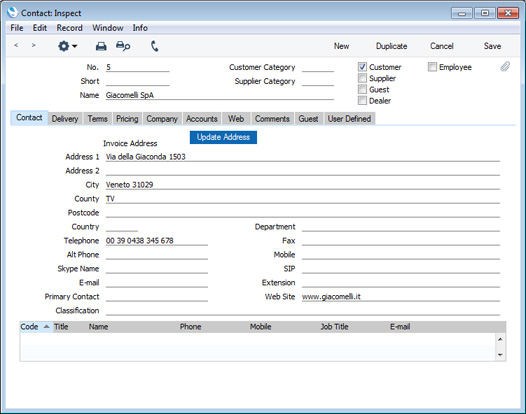Viewport: 526px width, 414px height.
Task: Click the Update Address button
Action: (223, 137)
